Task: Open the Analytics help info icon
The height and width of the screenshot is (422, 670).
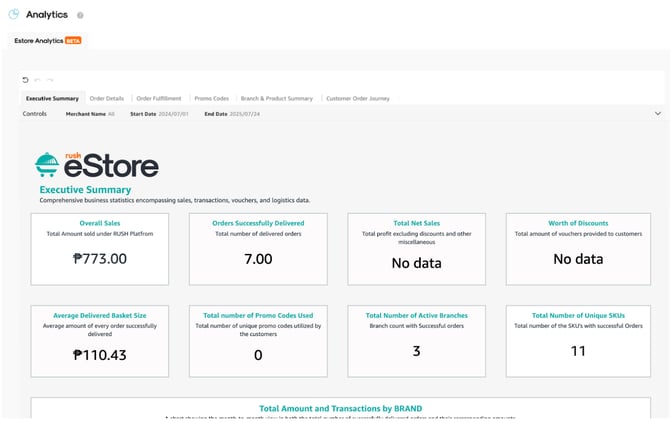Action: click(x=80, y=15)
